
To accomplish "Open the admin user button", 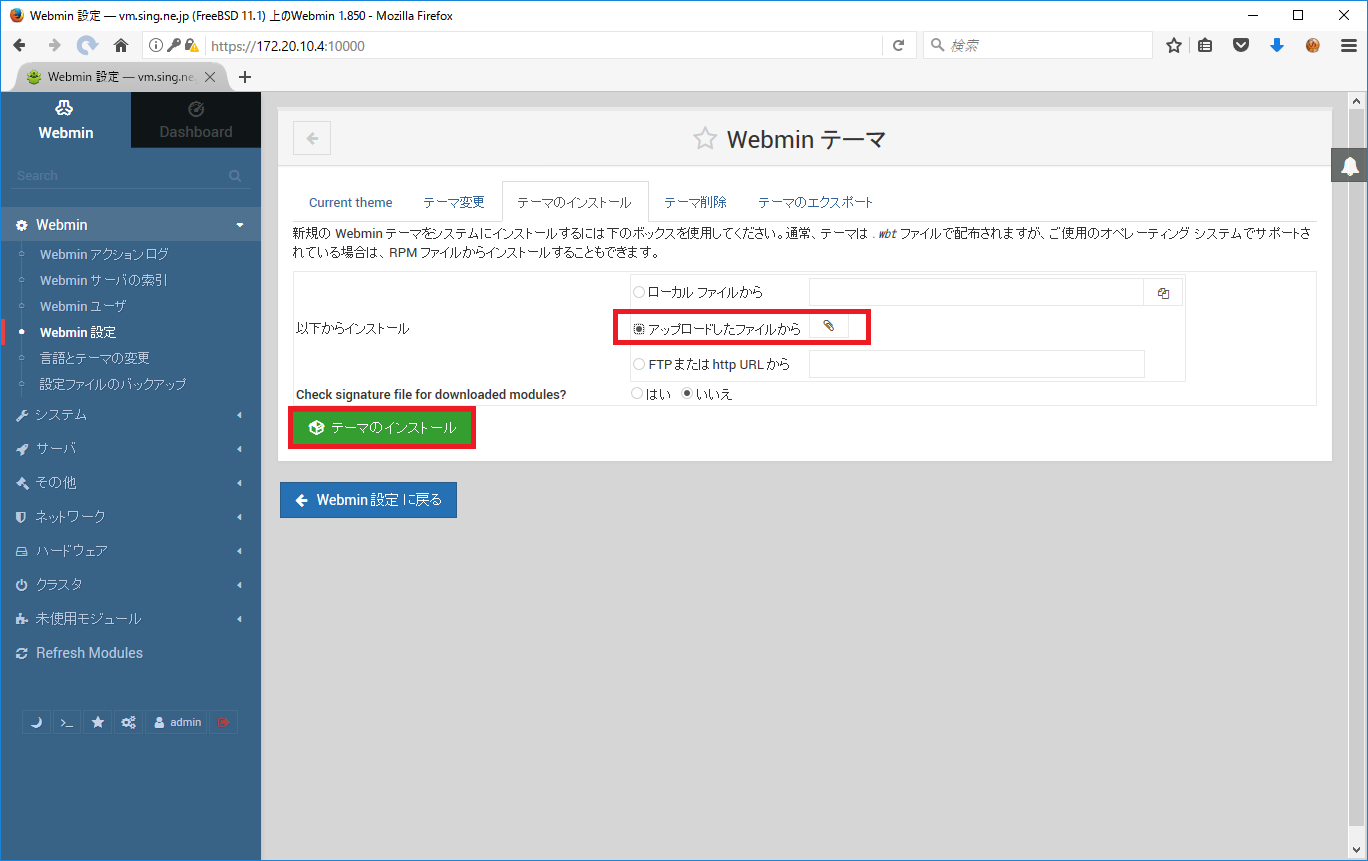I will (176, 722).
